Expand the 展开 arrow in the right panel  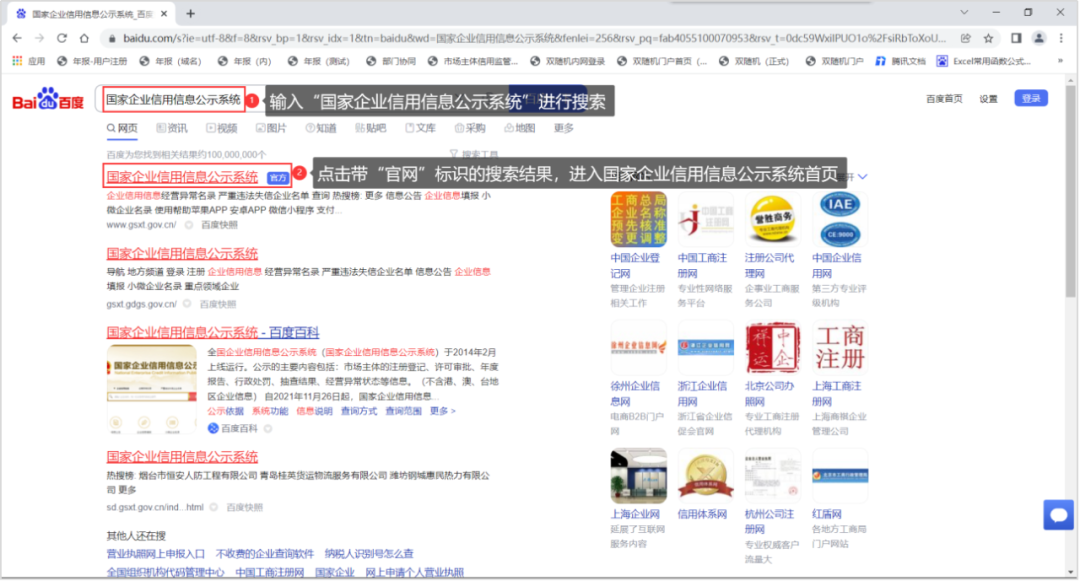pos(862,177)
